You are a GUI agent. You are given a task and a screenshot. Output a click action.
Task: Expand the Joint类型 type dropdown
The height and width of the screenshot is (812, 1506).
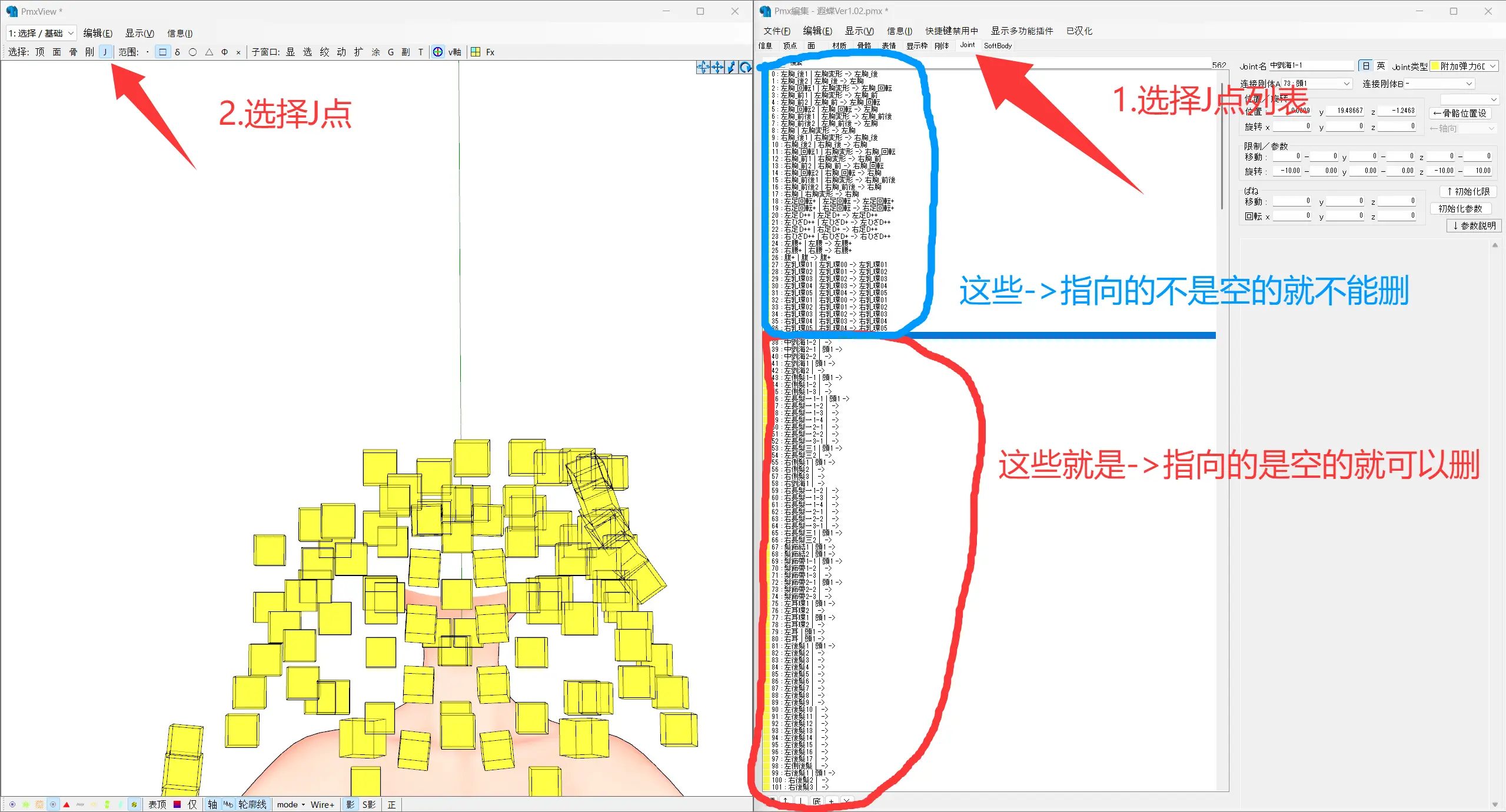tap(1493, 66)
